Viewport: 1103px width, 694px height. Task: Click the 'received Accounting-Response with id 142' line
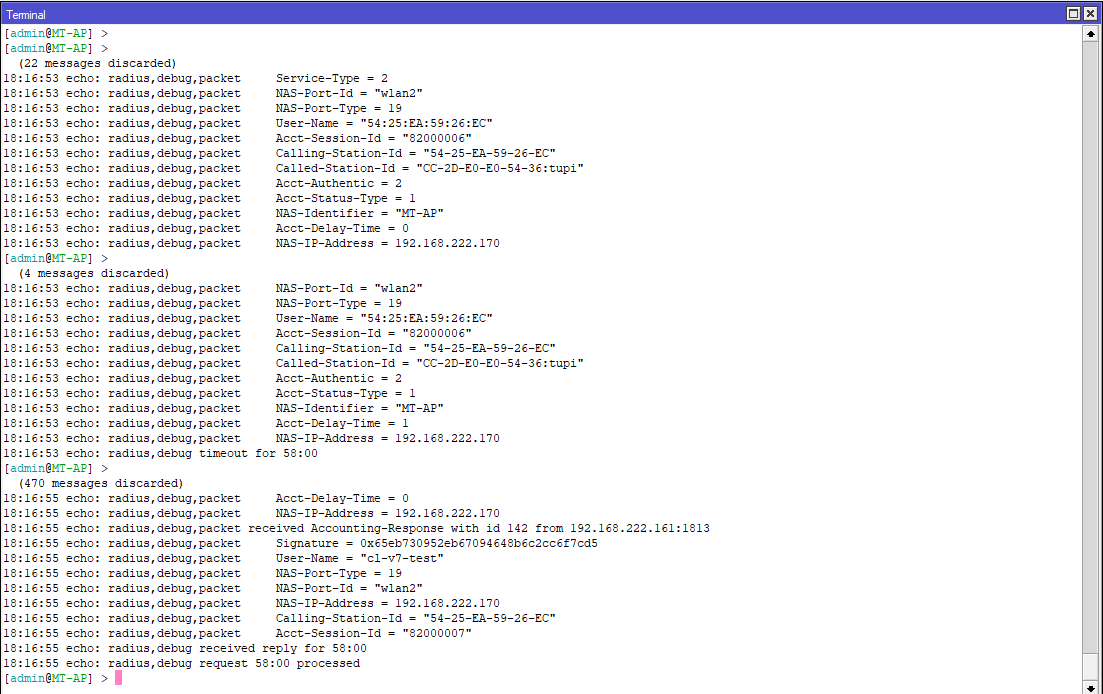tap(356, 529)
